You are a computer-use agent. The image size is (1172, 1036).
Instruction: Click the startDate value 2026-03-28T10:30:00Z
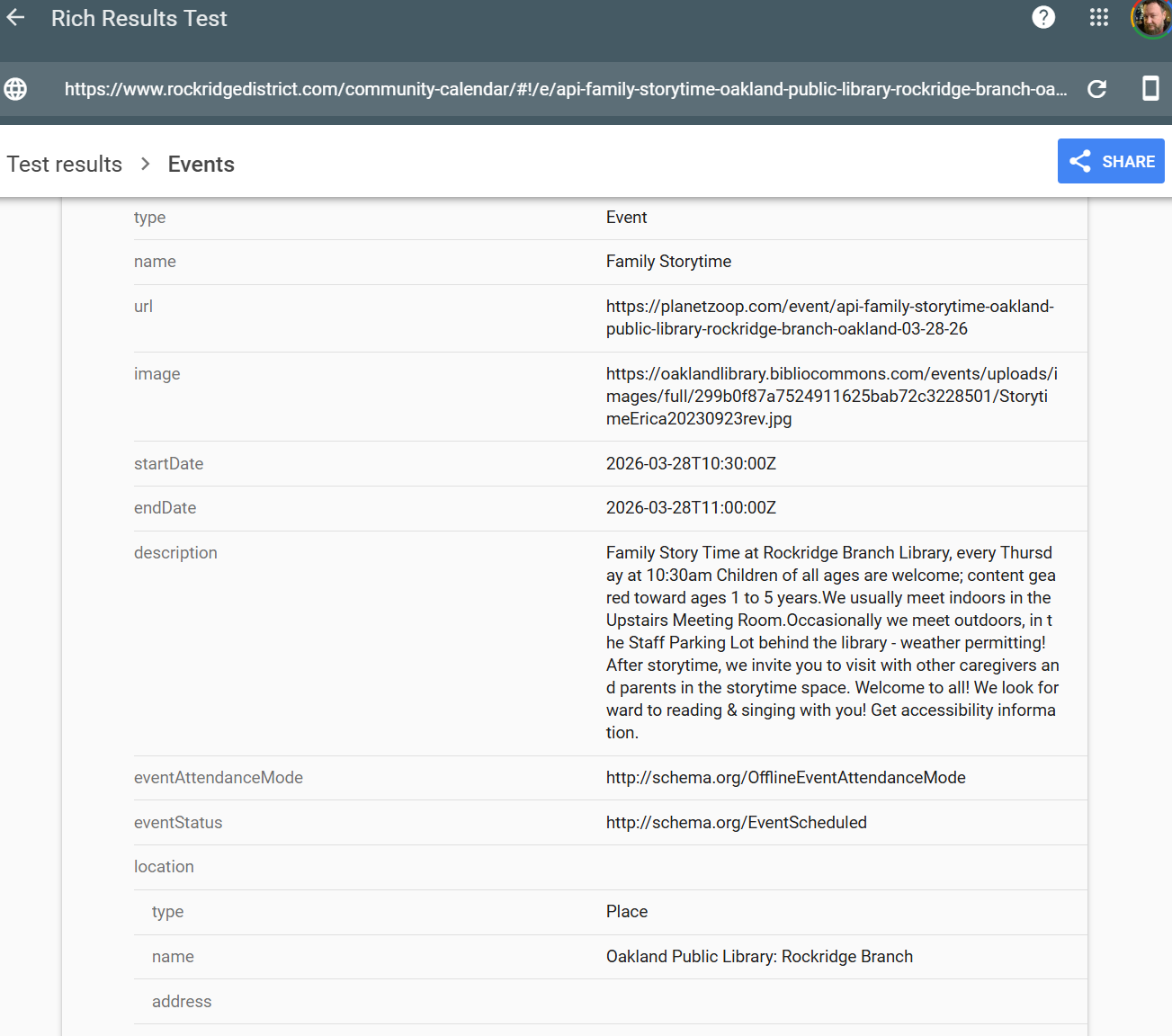pyautogui.click(x=691, y=463)
